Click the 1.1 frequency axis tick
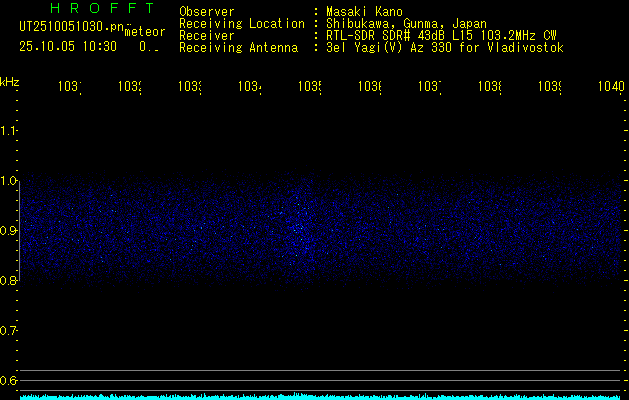 (9, 131)
